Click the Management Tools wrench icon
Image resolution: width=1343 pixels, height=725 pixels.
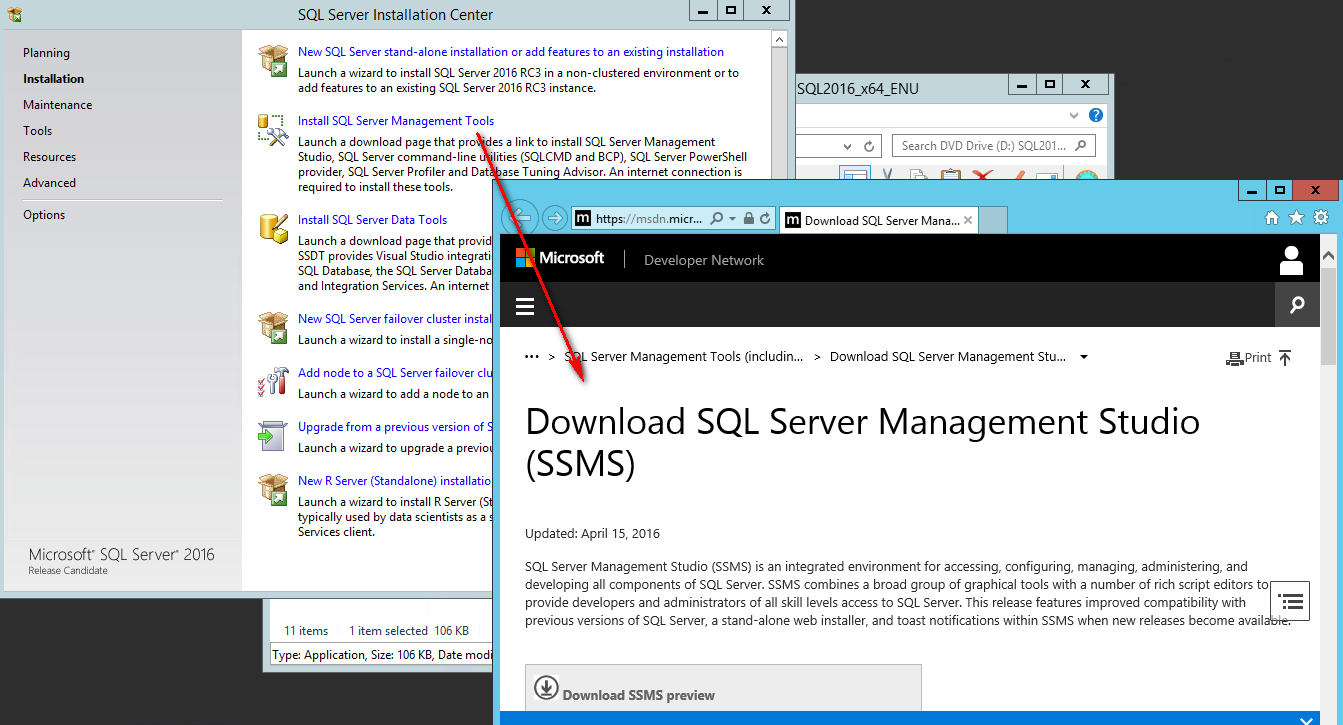[x=273, y=129]
